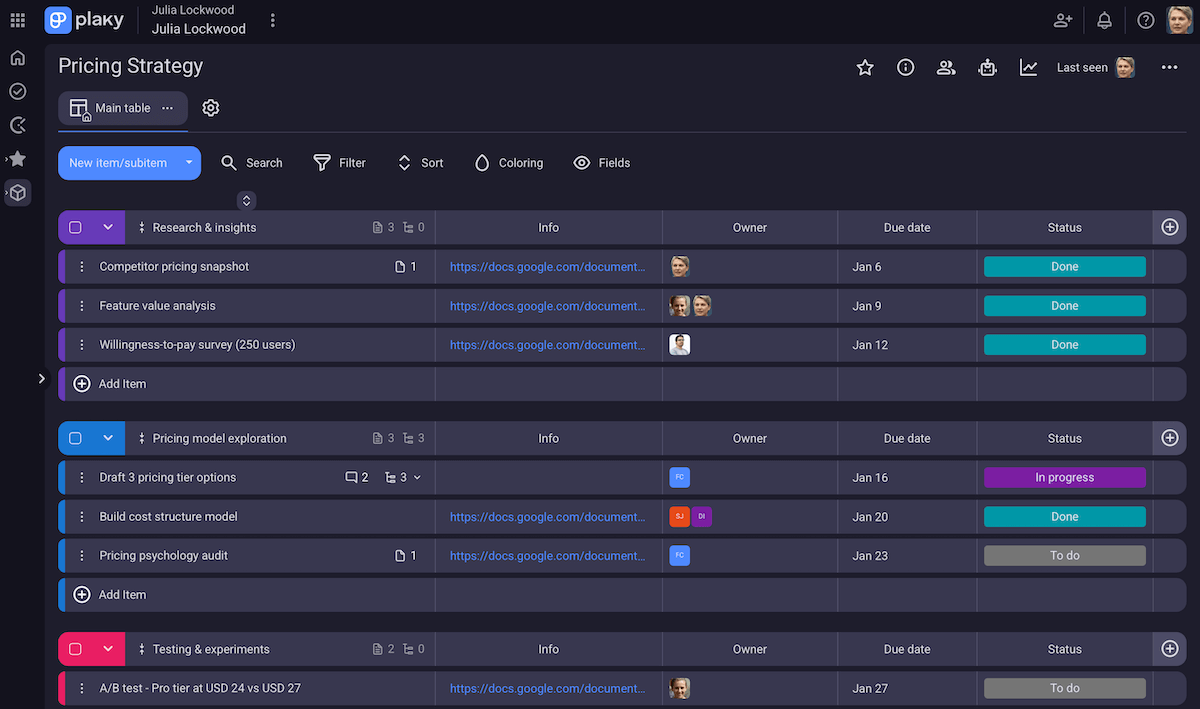View board members with the people icon
The width and height of the screenshot is (1200, 709).
[x=946, y=67]
